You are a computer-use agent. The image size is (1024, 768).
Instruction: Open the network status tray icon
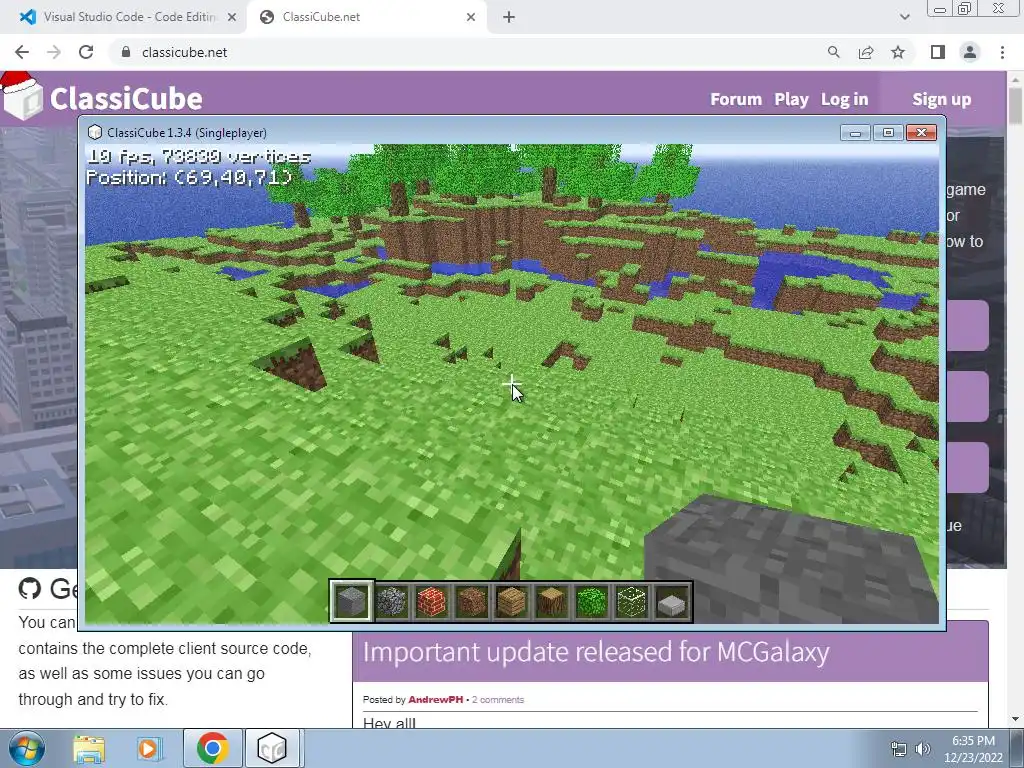pos(899,749)
